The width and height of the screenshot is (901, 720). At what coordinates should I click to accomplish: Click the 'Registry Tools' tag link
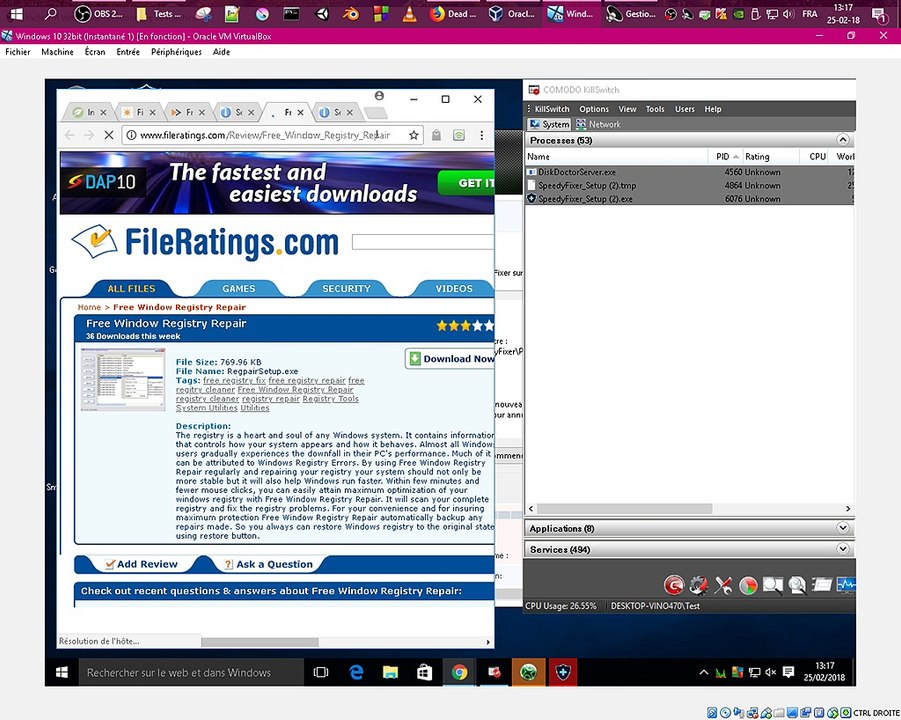[330, 399]
